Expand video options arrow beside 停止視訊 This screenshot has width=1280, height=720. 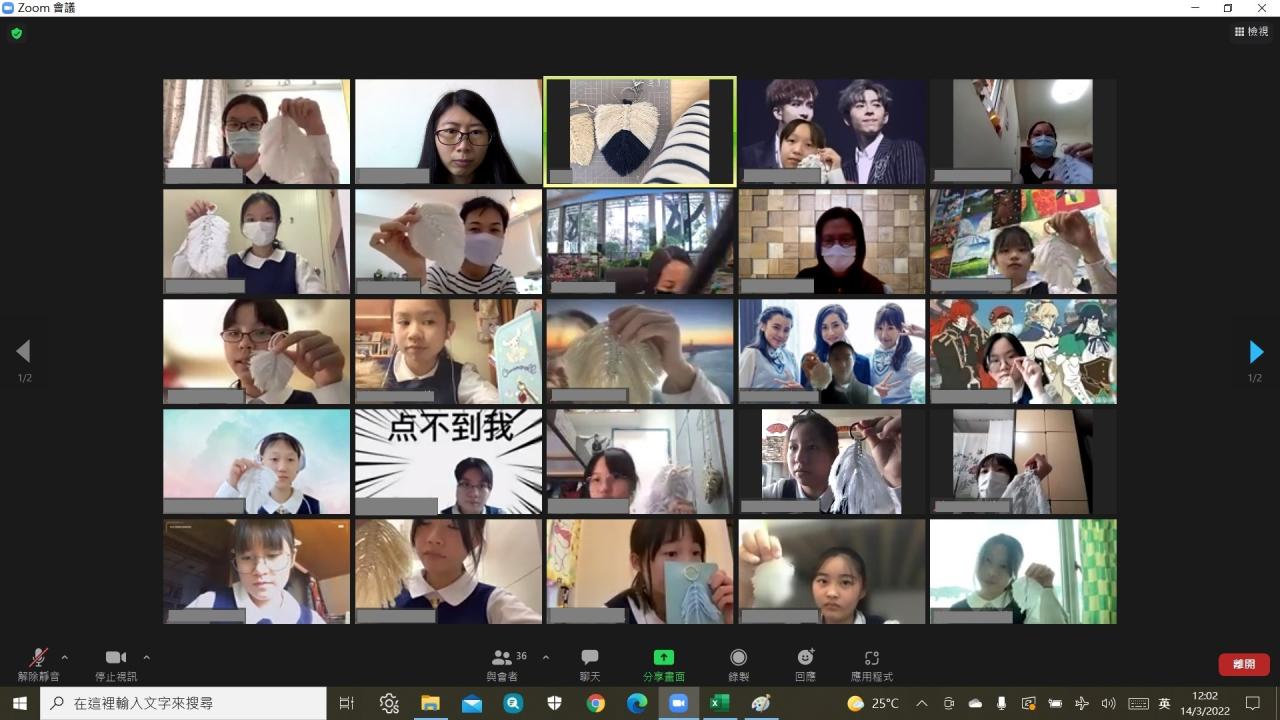click(x=147, y=657)
